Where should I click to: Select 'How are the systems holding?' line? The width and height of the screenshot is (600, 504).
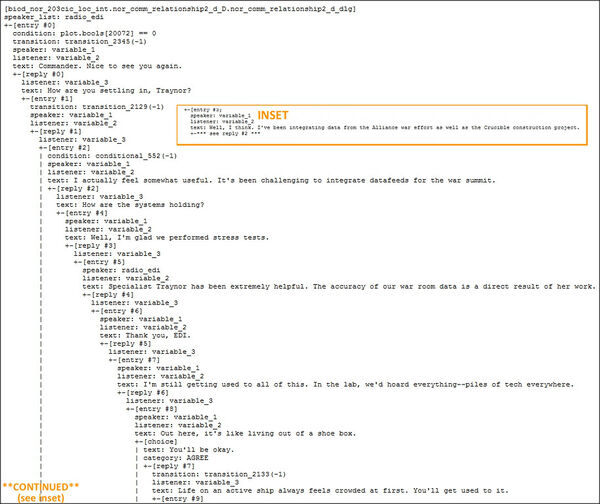[130, 205]
